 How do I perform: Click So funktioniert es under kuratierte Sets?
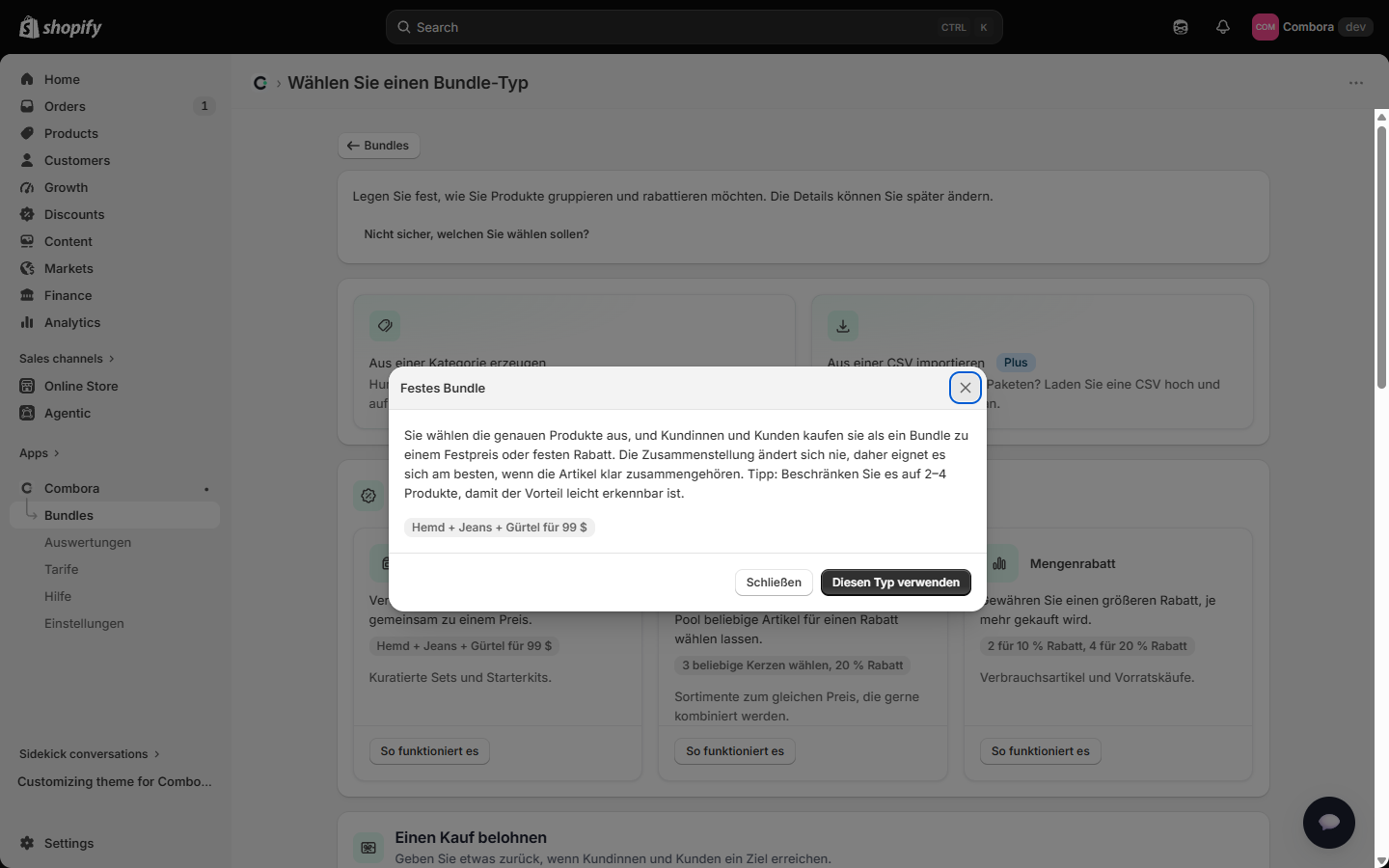coord(429,751)
